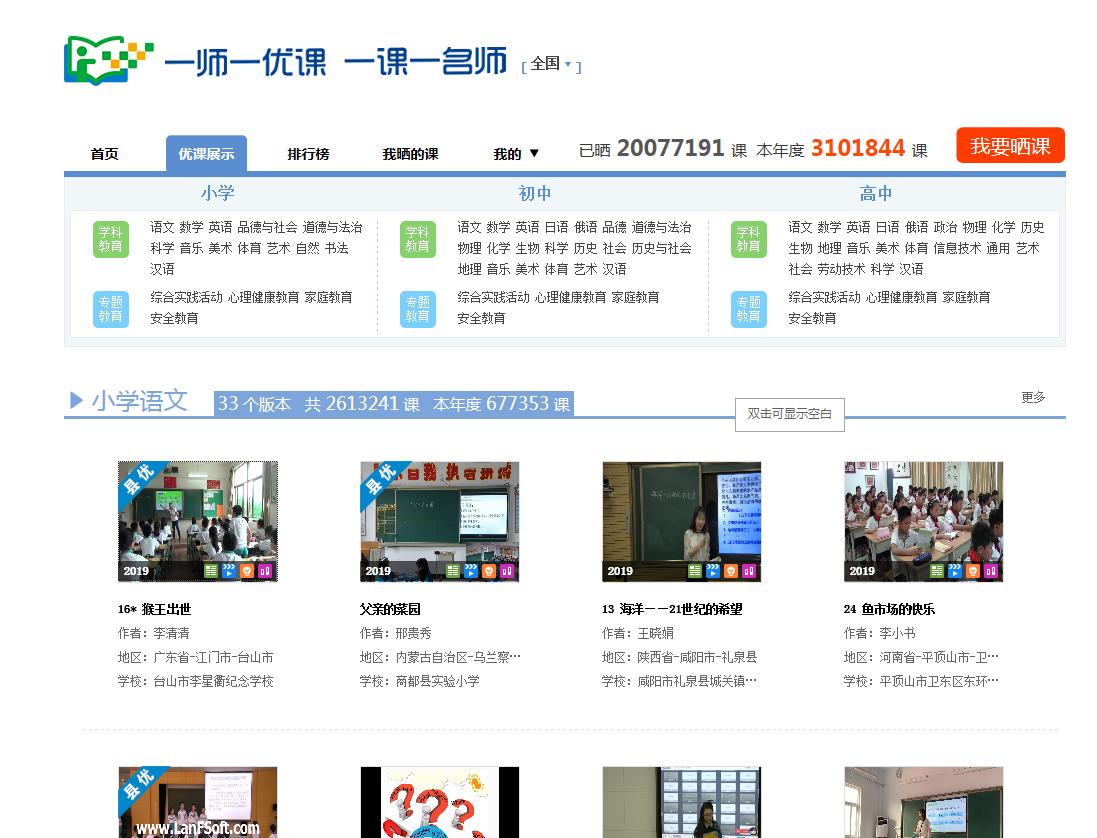Image resolution: width=1097 pixels, height=838 pixels.
Task: Open the 全国 region selector dropdown
Action: click(546, 65)
